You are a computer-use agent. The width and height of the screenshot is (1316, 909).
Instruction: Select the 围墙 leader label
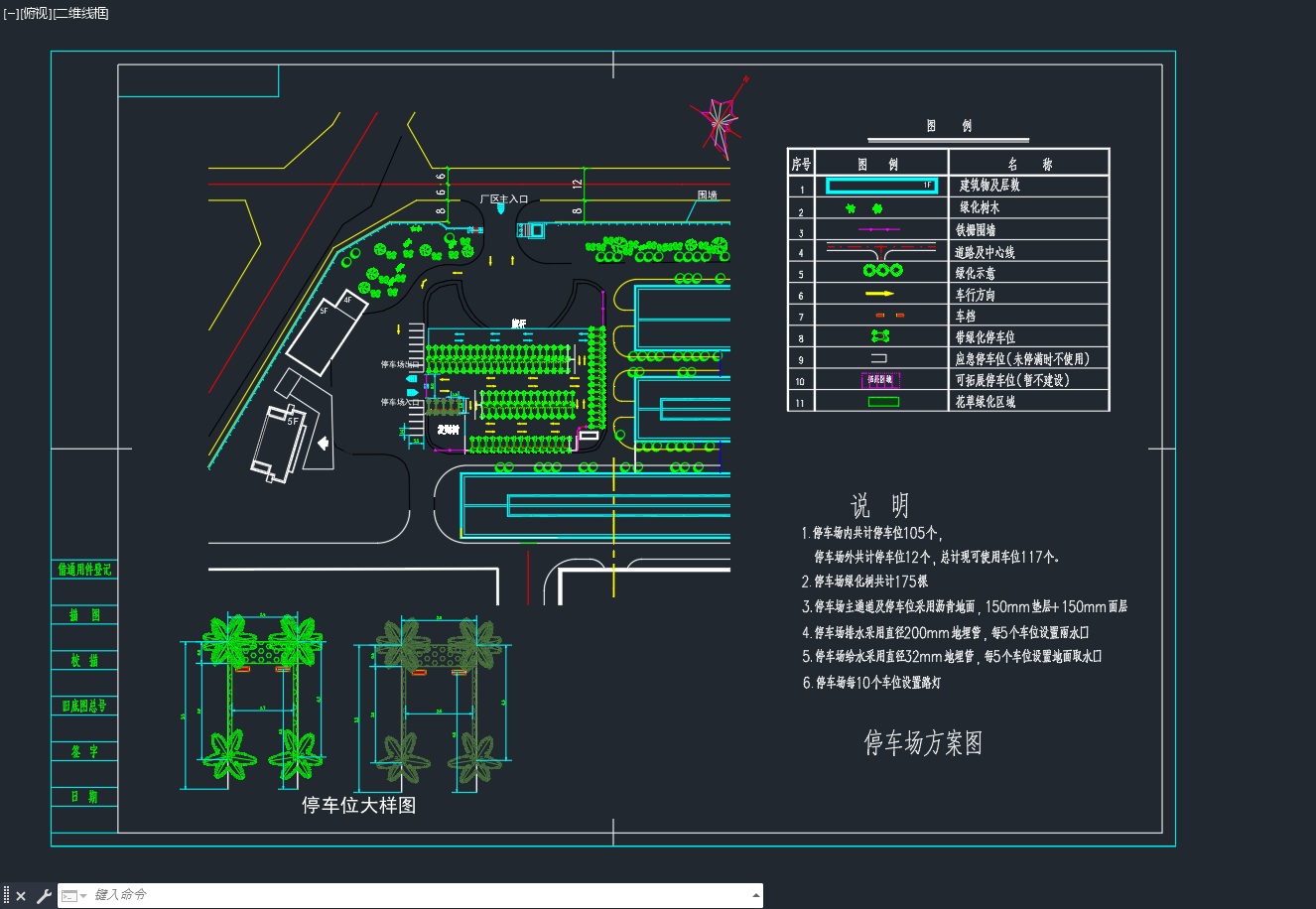point(707,195)
